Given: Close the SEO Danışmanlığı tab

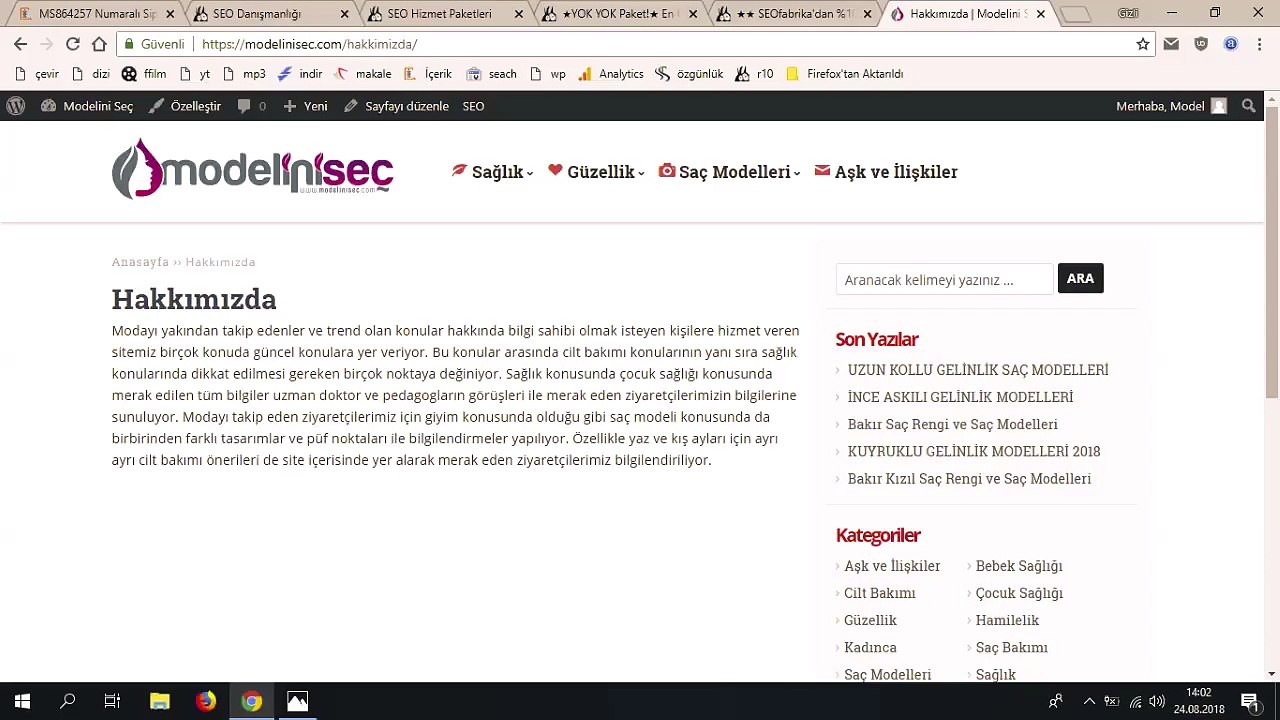Looking at the screenshot, I should click(x=345, y=14).
